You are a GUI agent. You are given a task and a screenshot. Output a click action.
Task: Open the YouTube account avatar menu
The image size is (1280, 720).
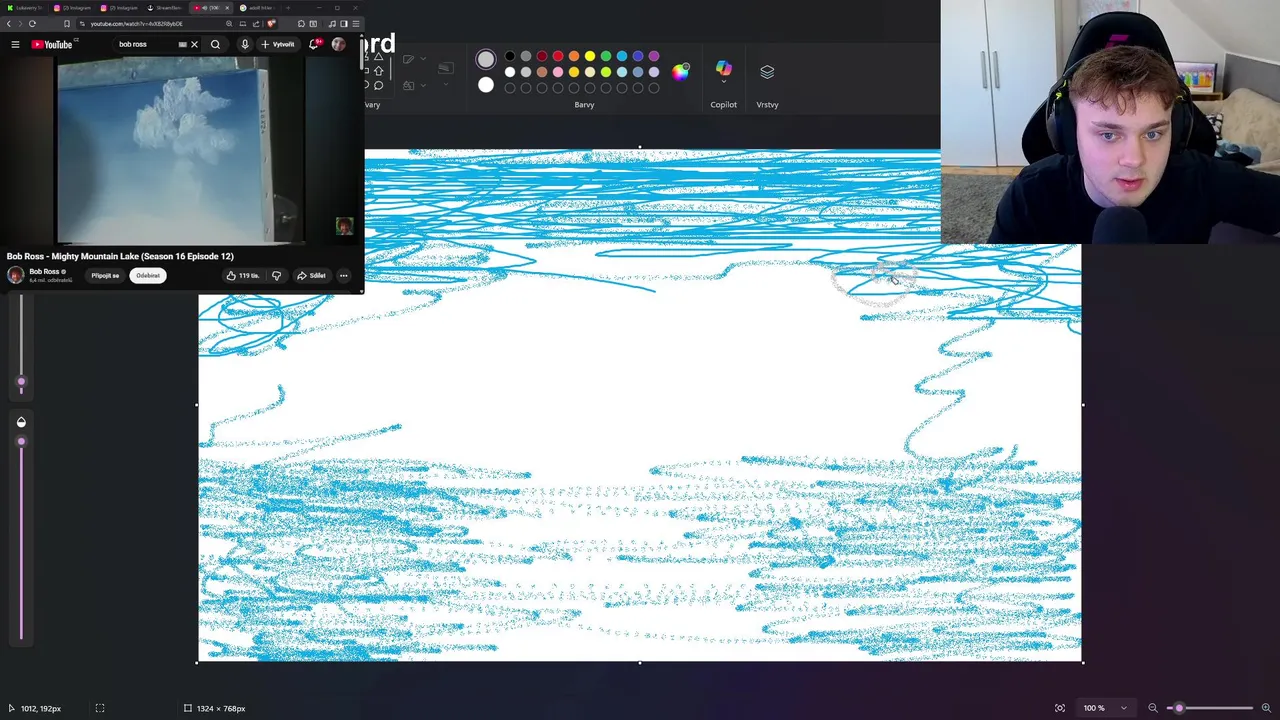click(x=338, y=44)
